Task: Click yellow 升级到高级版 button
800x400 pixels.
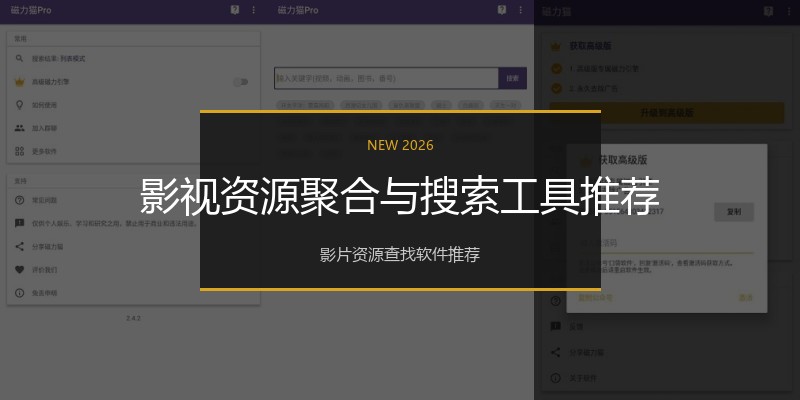Action: click(667, 113)
